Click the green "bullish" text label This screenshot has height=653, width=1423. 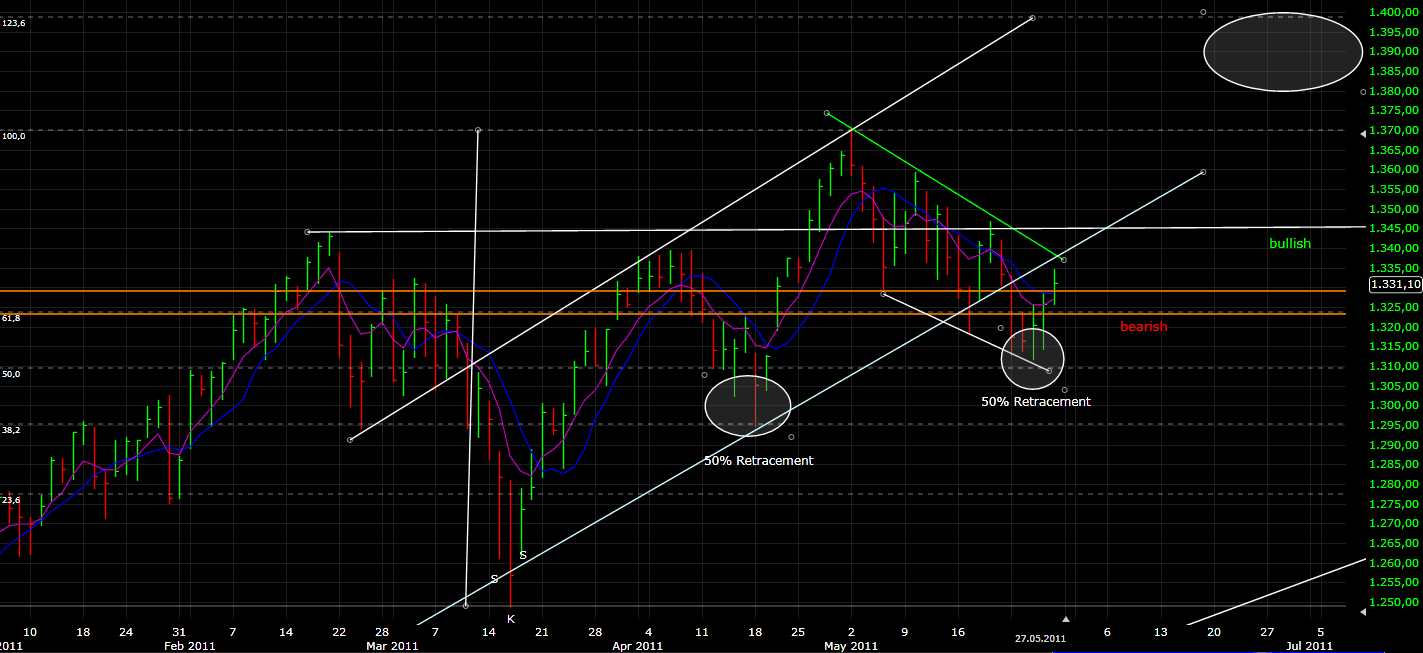1289,244
